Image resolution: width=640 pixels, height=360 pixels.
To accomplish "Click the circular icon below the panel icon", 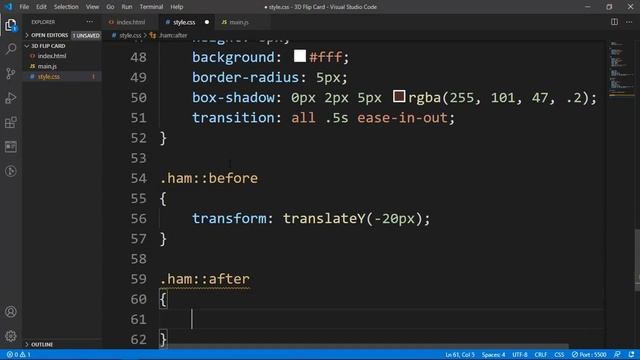I will (11, 171).
